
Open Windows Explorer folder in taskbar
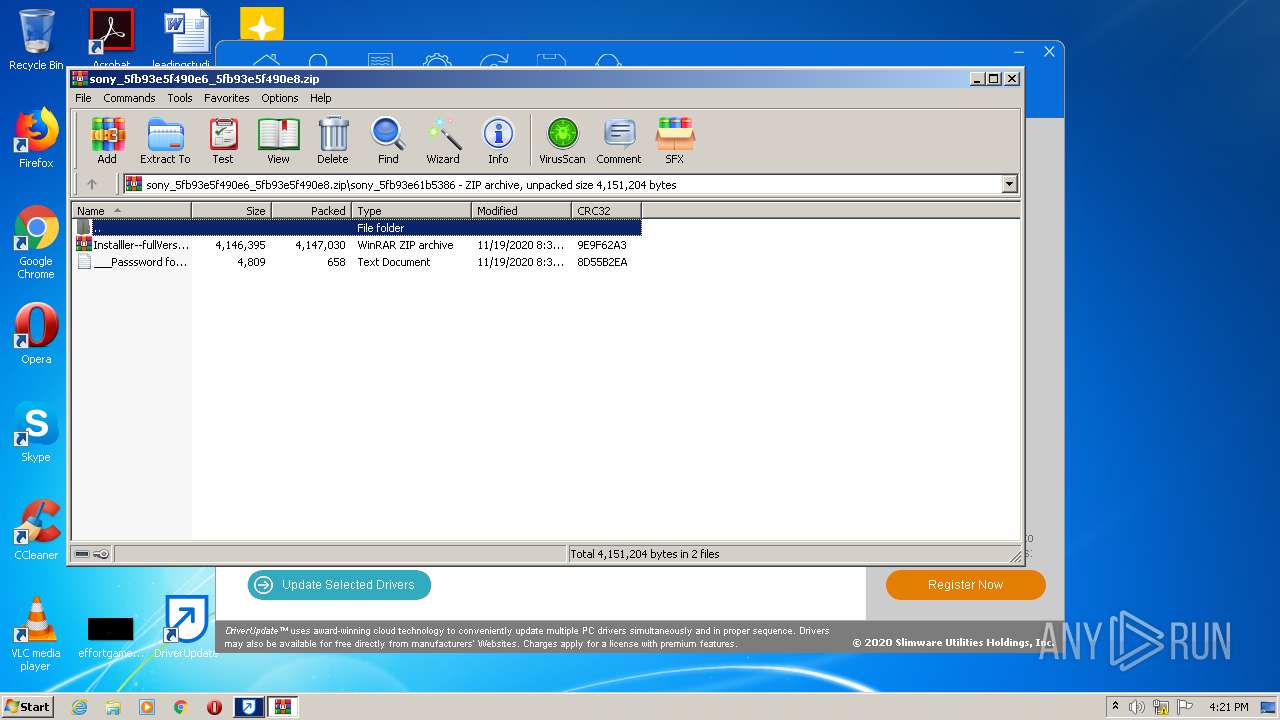click(113, 707)
